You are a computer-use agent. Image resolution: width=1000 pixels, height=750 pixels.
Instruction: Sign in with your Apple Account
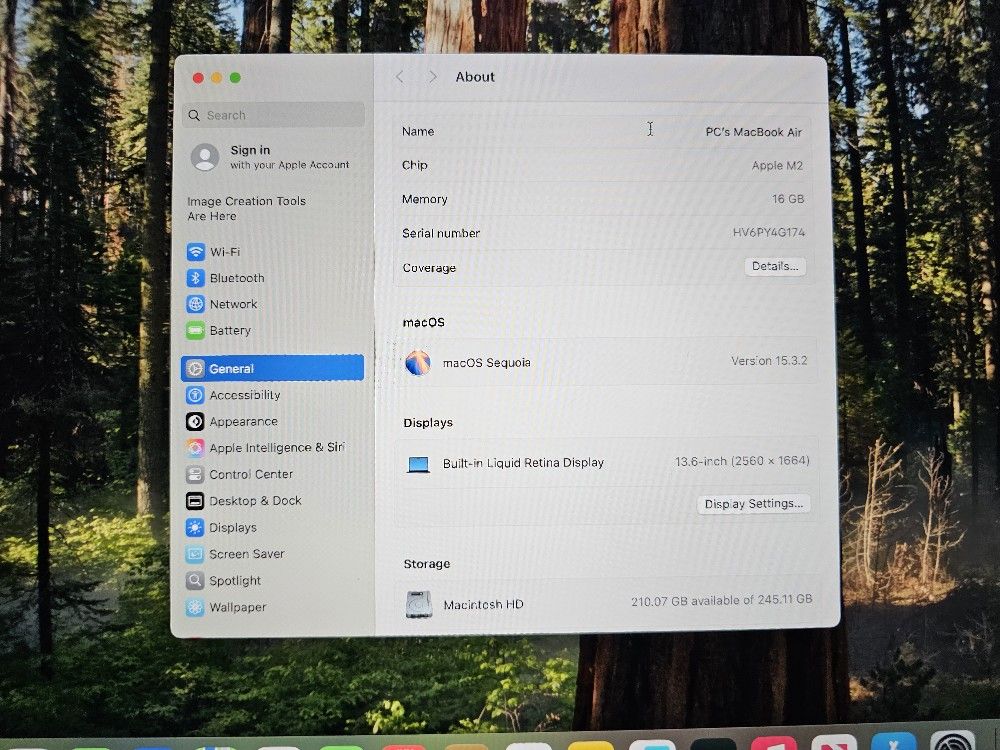pyautogui.click(x=270, y=157)
